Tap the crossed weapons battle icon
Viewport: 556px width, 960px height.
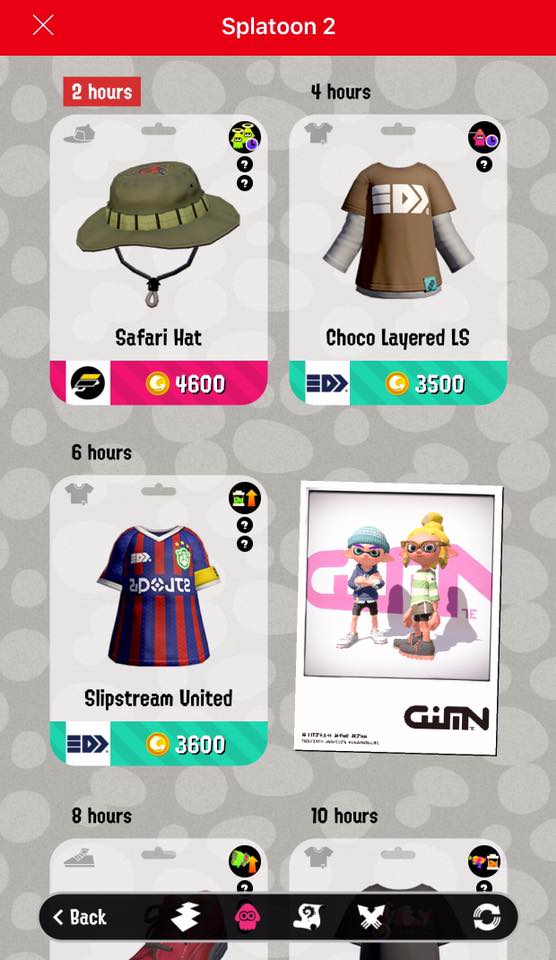[371, 917]
